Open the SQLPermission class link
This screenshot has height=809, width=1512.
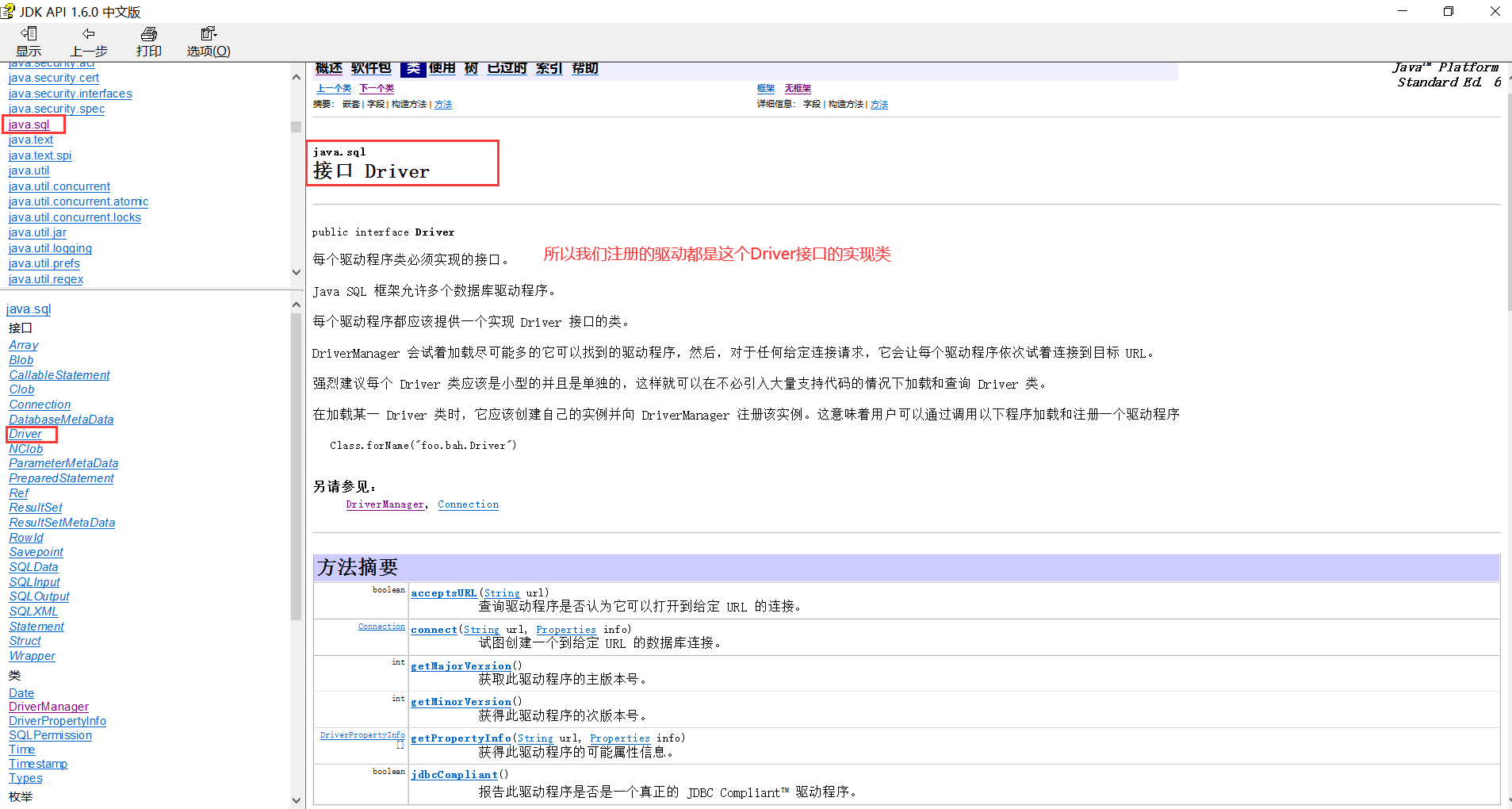pyautogui.click(x=50, y=735)
